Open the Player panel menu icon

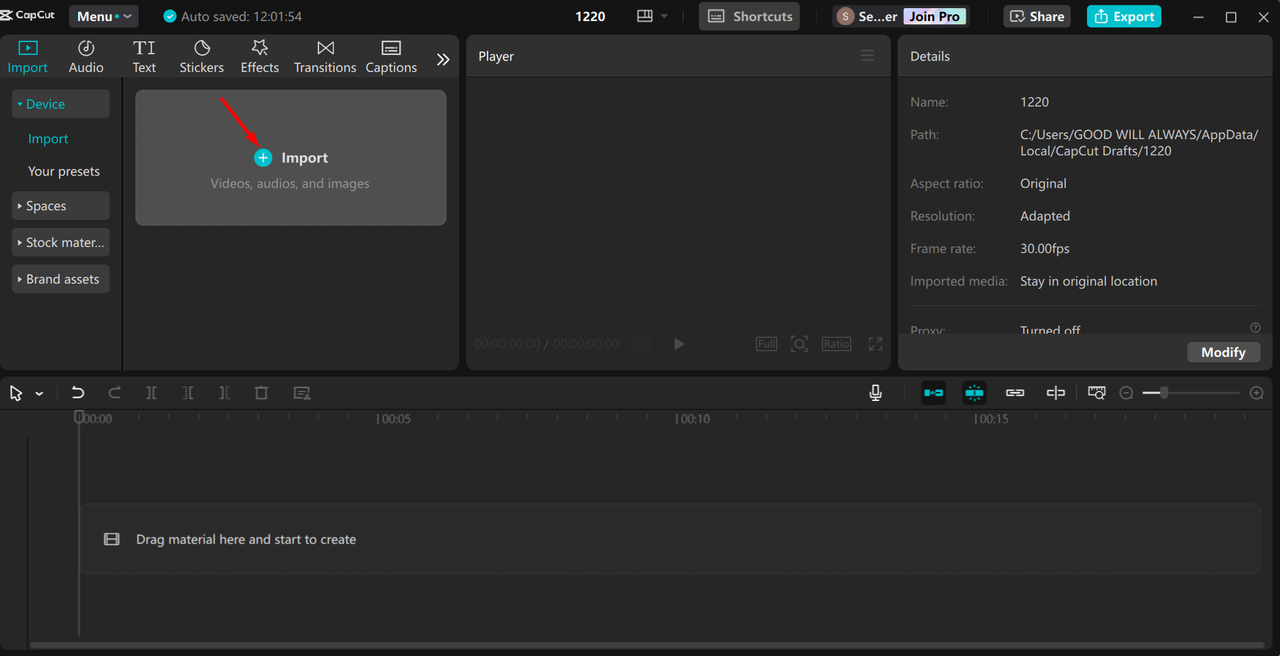(867, 56)
